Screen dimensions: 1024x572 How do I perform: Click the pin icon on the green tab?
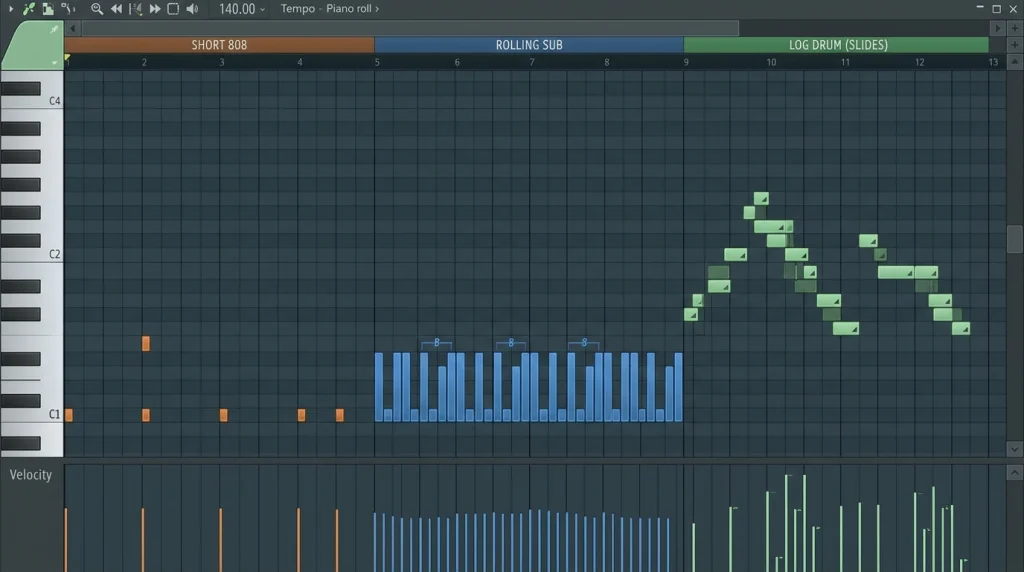coord(54,29)
